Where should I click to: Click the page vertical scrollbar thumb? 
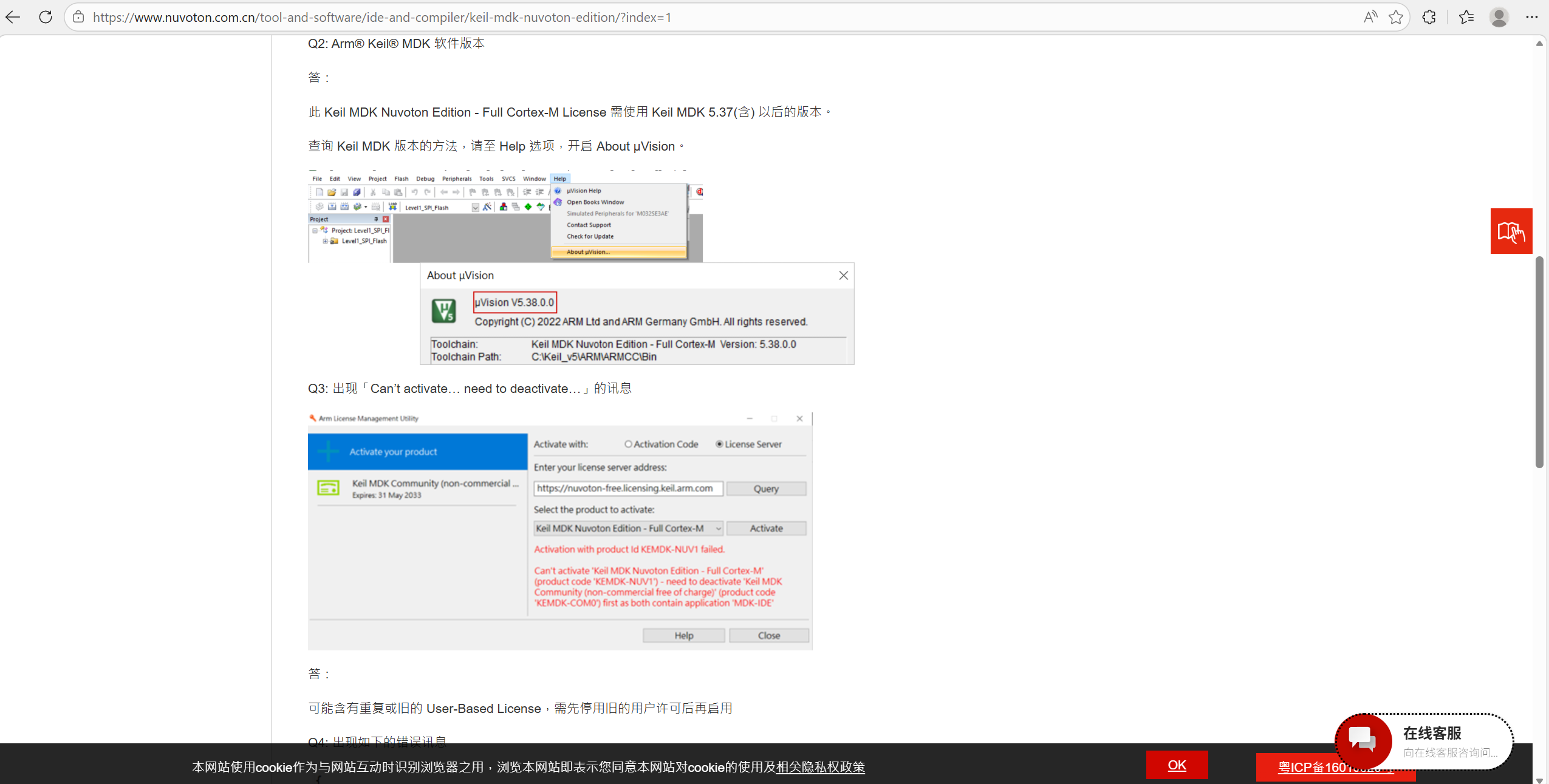pos(1539,361)
